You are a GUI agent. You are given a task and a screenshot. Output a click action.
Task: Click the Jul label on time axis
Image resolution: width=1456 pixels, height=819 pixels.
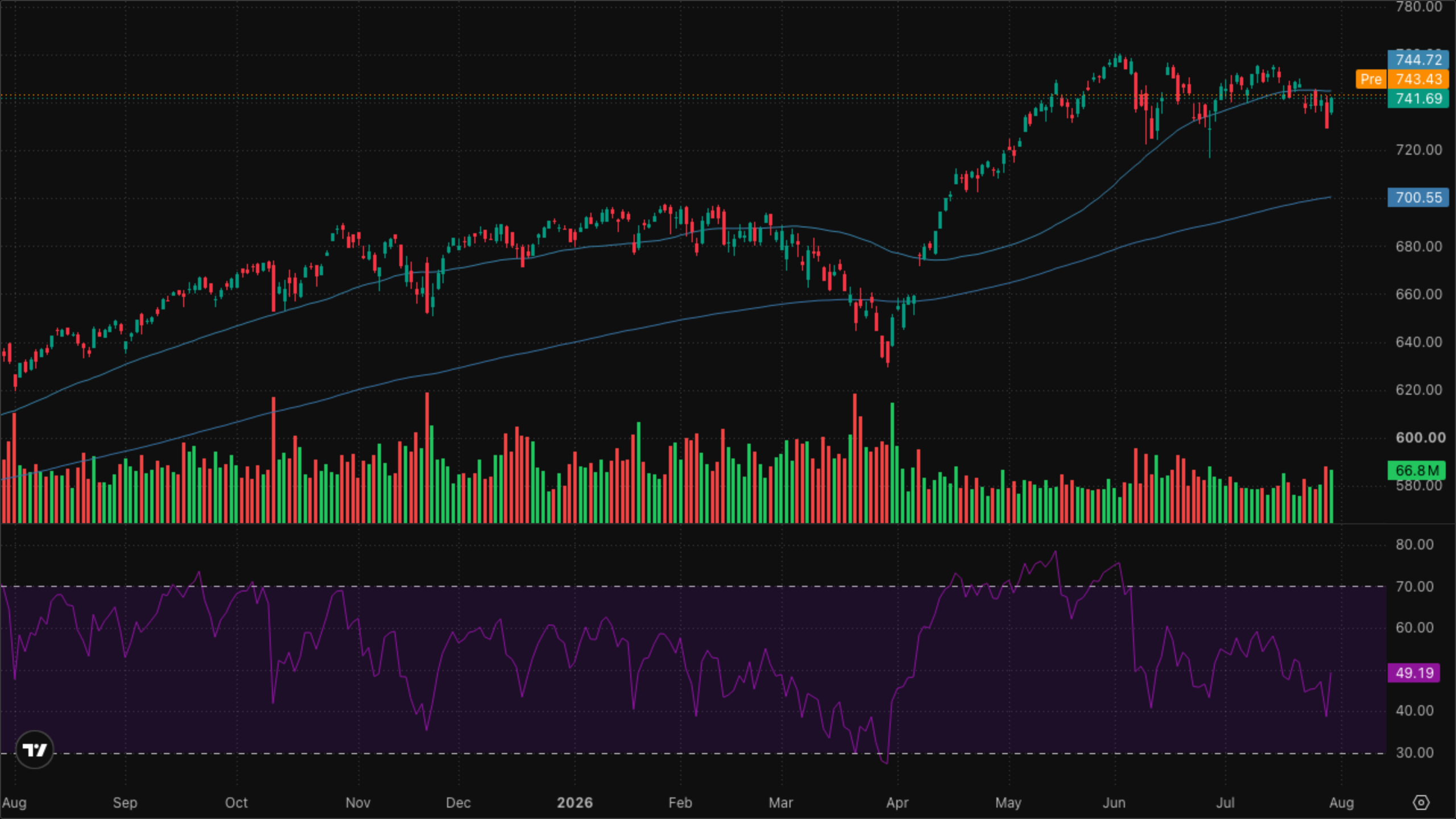click(x=1225, y=803)
